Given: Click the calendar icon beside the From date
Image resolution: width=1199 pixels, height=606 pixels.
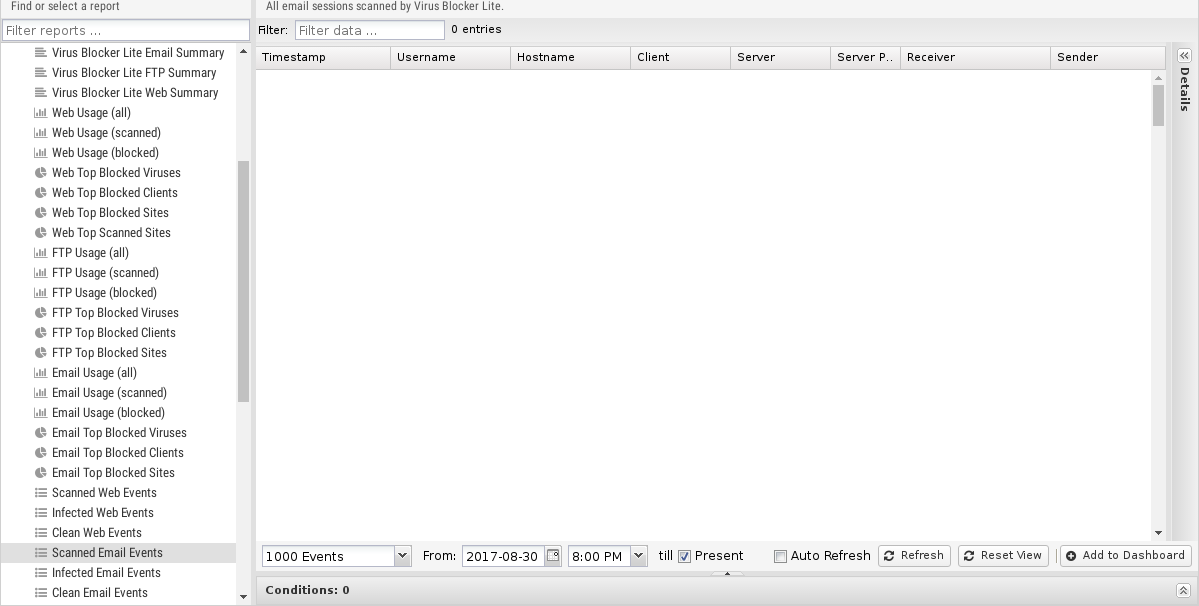Looking at the screenshot, I should click(553, 556).
